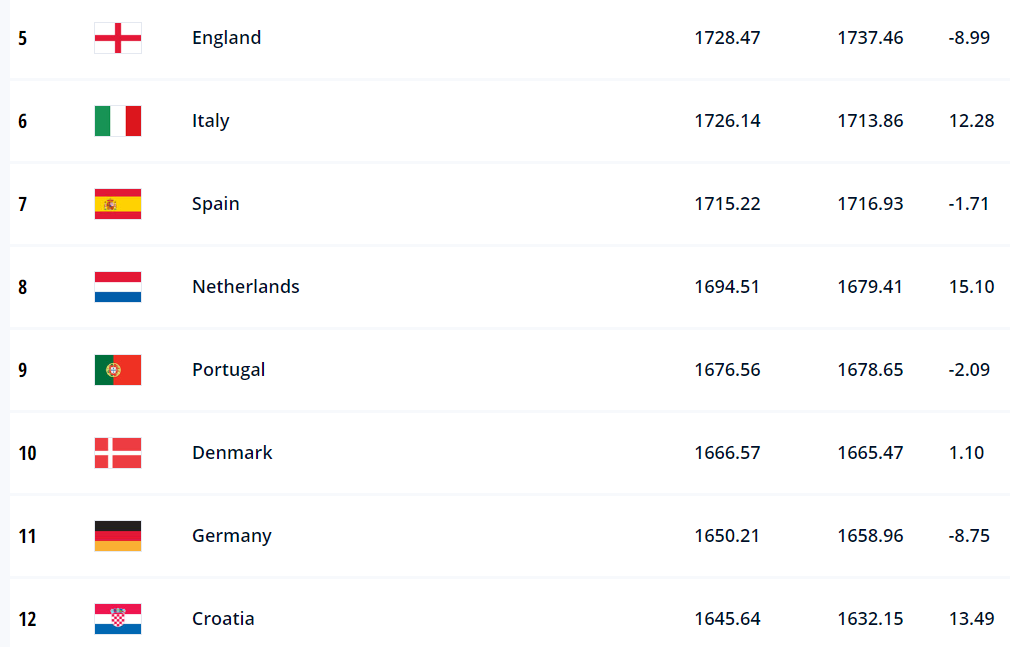
Task: Open the England team link
Action: [226, 38]
